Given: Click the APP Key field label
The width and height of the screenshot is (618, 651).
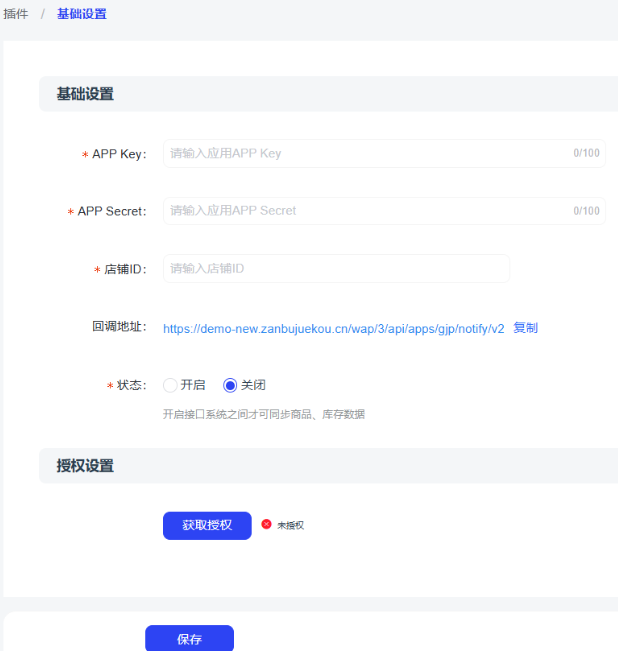Looking at the screenshot, I should 118,154.
